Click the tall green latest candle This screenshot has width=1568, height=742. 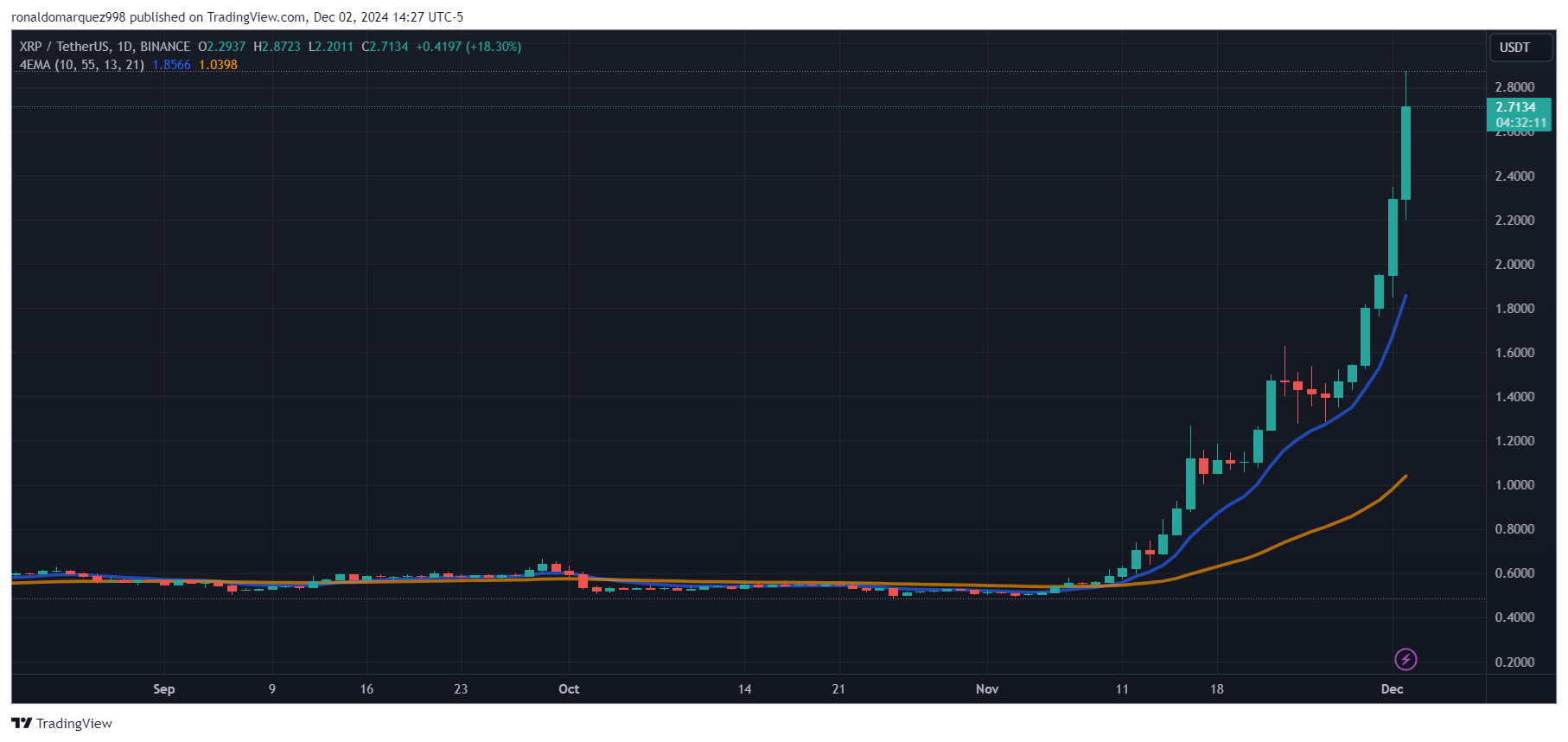point(1406,153)
